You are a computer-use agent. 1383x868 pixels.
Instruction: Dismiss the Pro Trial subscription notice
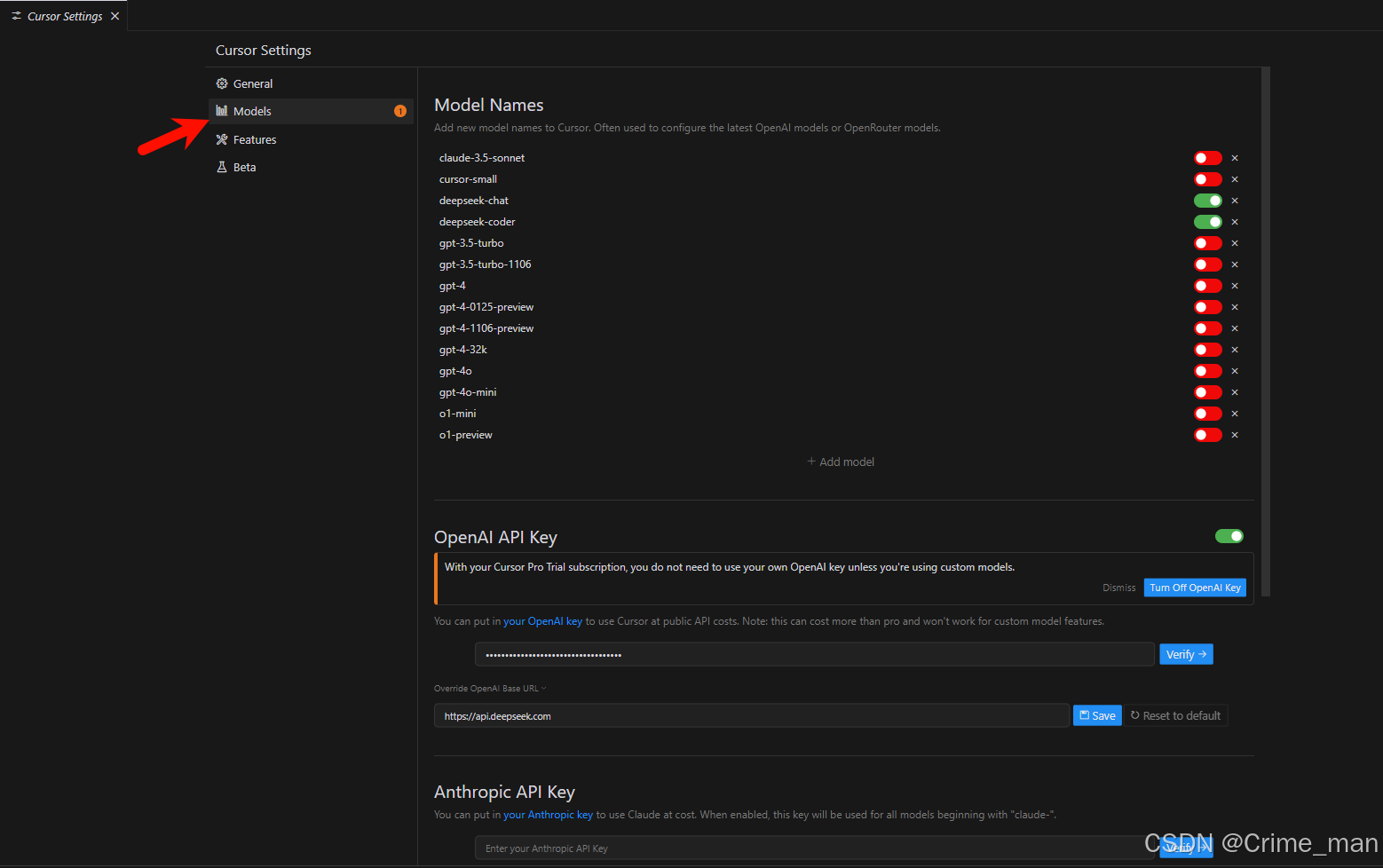[1118, 588]
